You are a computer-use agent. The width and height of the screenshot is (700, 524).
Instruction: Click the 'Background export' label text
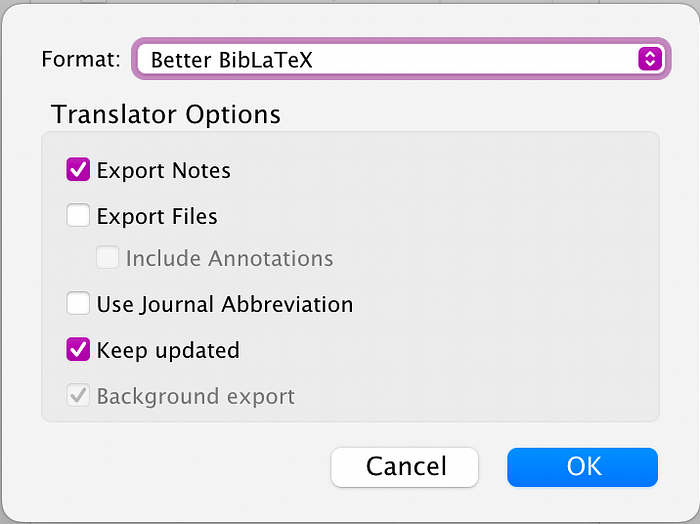pyautogui.click(x=196, y=396)
